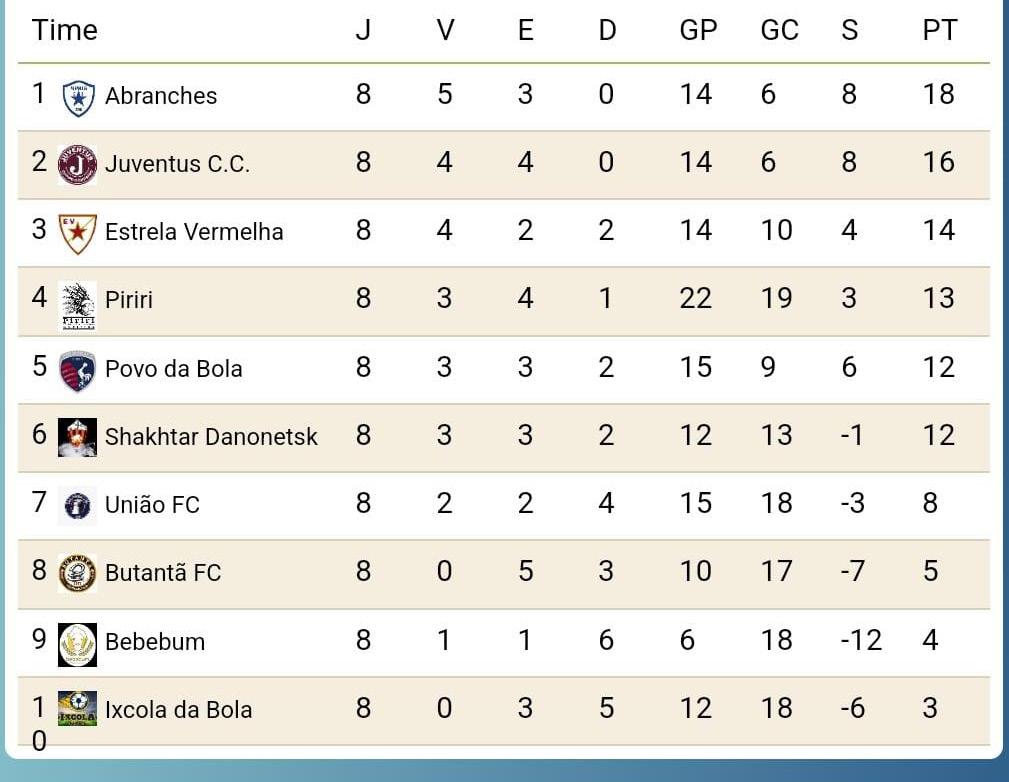This screenshot has width=1009, height=782.
Task: Click the Ixcola da Bola badge
Action: pyautogui.click(x=77, y=708)
